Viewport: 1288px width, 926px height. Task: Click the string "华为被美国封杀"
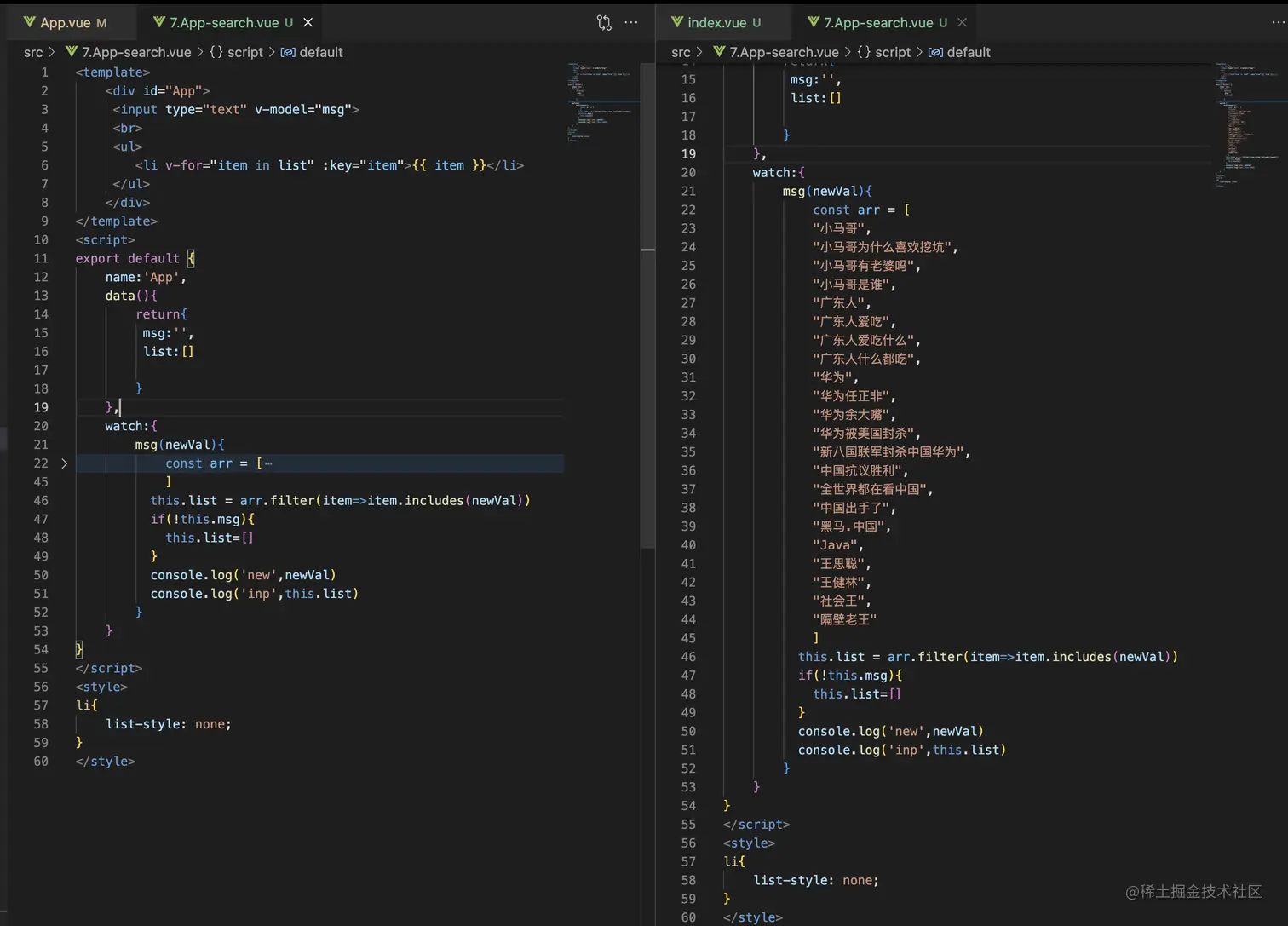pos(864,434)
